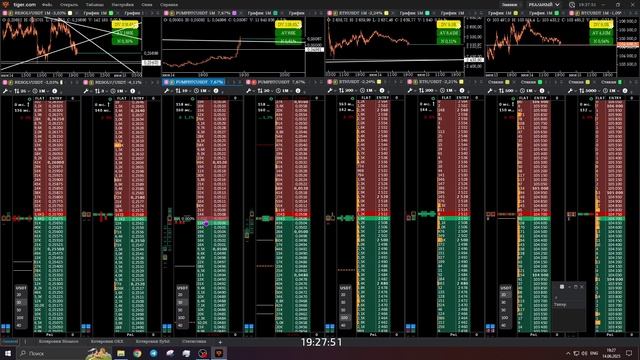Screen dimensions: 640x360
Task: Click yellow DV badge on RESOLVUSDT chart
Action: 125,25
